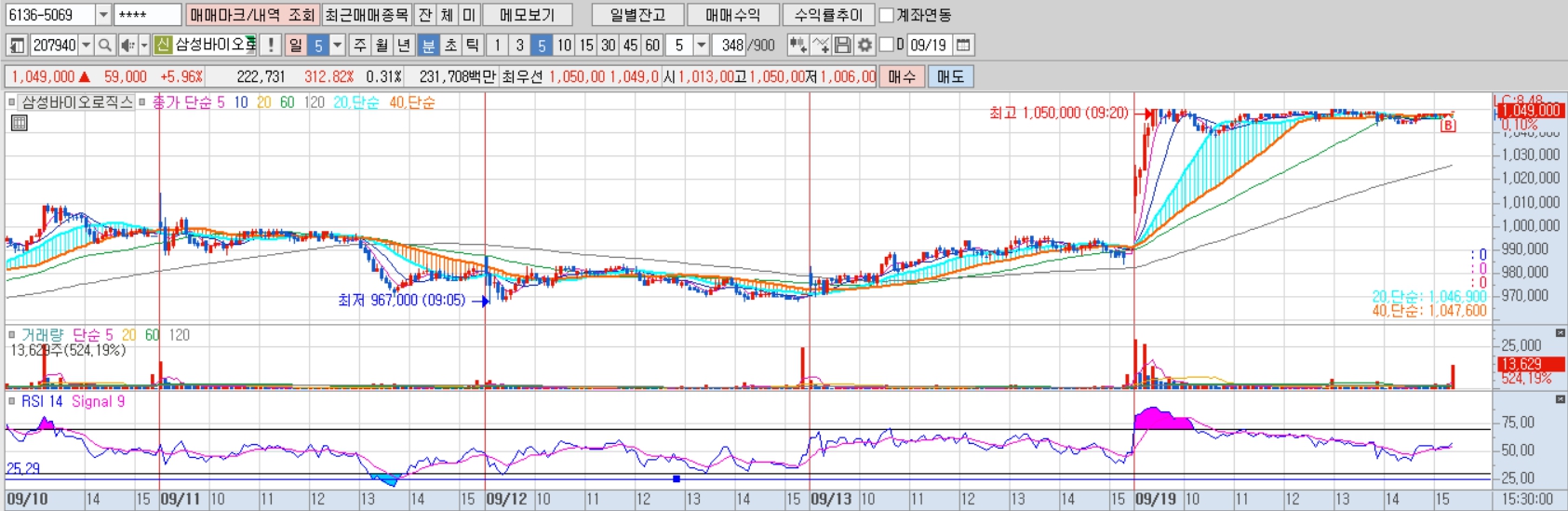
Task: Toggle the price chart legend square marker
Action: point(12,102)
